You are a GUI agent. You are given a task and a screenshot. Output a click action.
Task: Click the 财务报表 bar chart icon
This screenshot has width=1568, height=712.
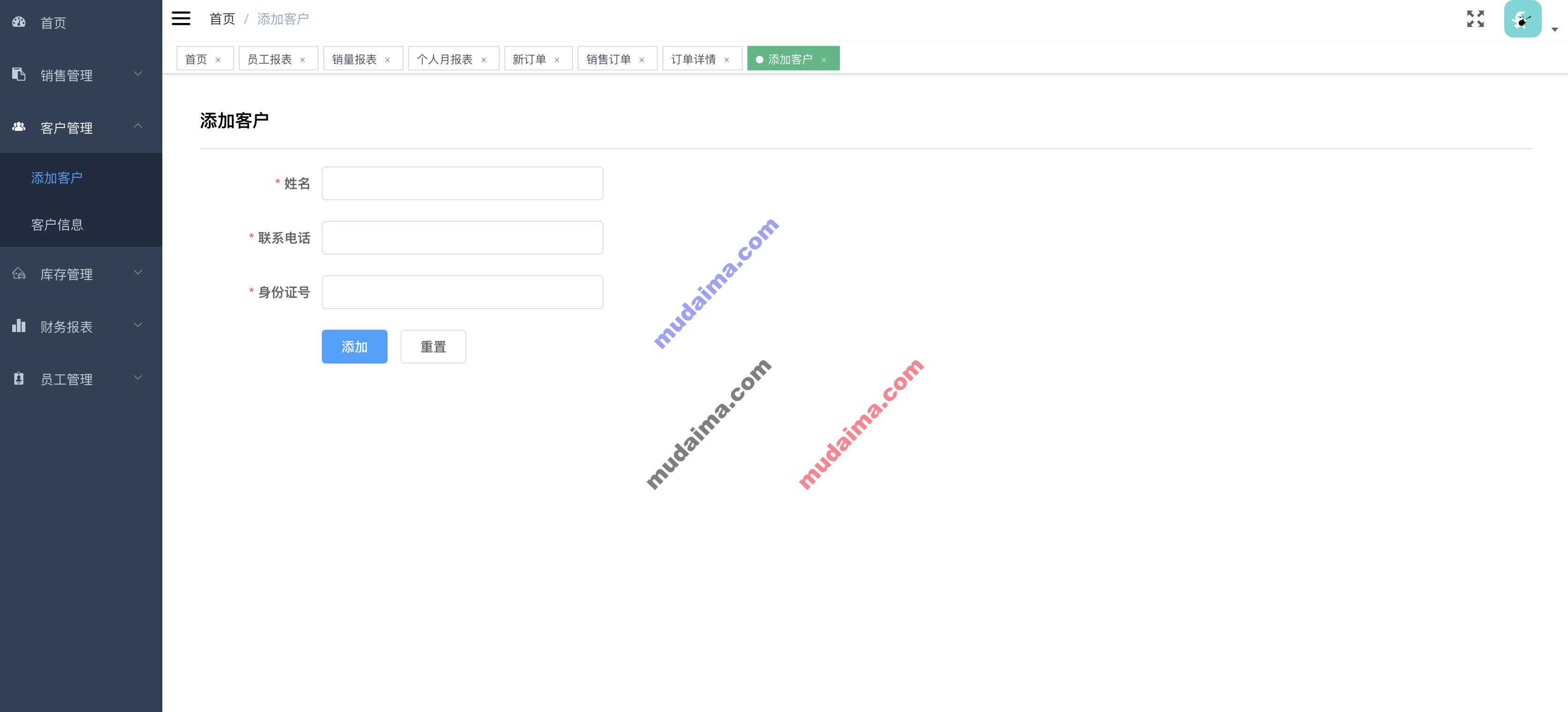(19, 326)
